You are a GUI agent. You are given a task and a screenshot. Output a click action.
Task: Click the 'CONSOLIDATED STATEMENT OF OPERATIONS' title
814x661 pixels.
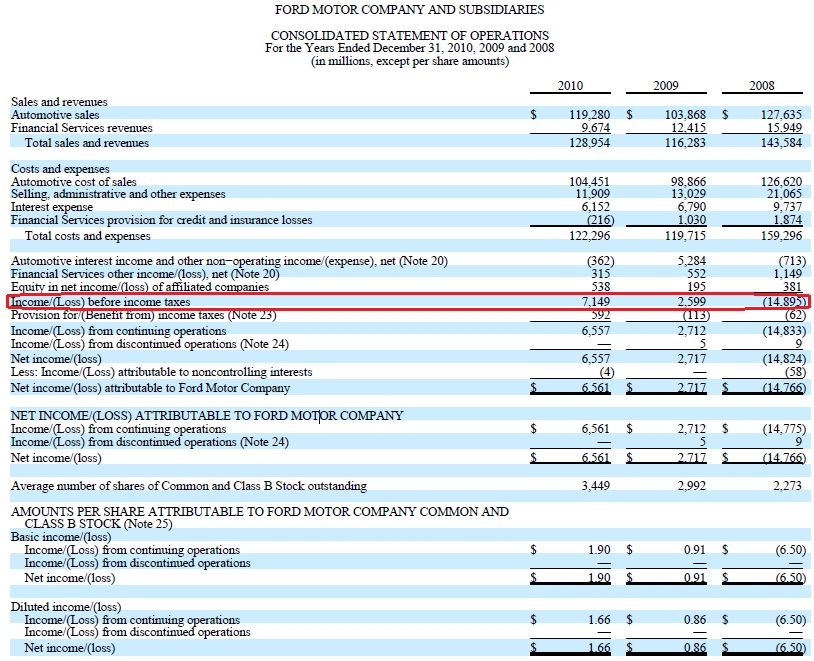pos(410,36)
